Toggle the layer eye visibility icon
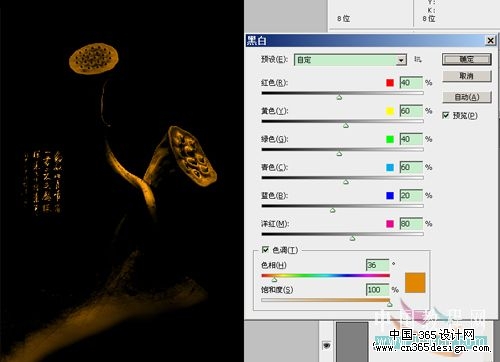This screenshot has height=362, width=500. 326,345
